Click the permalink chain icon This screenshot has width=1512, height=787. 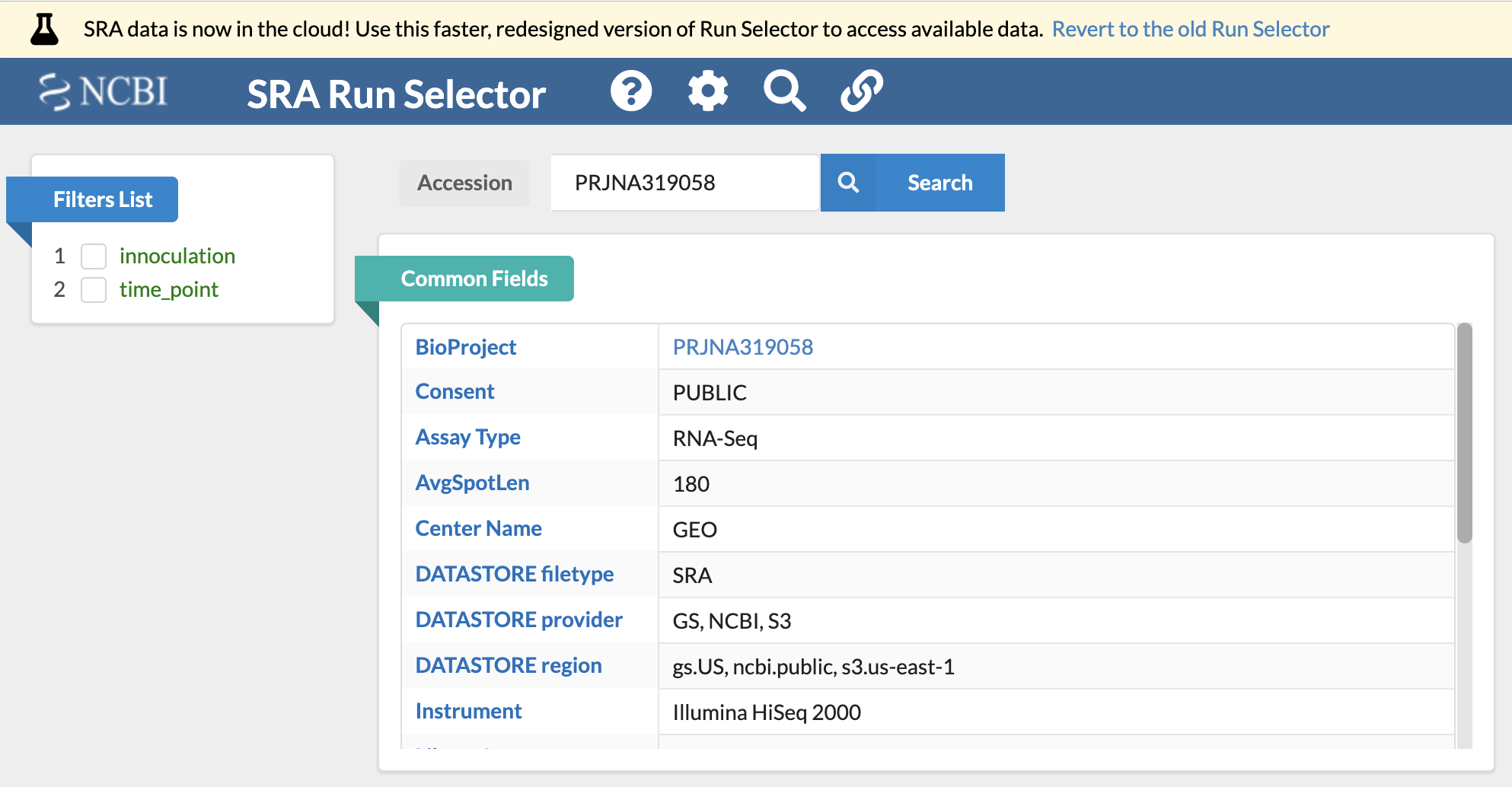[861, 91]
